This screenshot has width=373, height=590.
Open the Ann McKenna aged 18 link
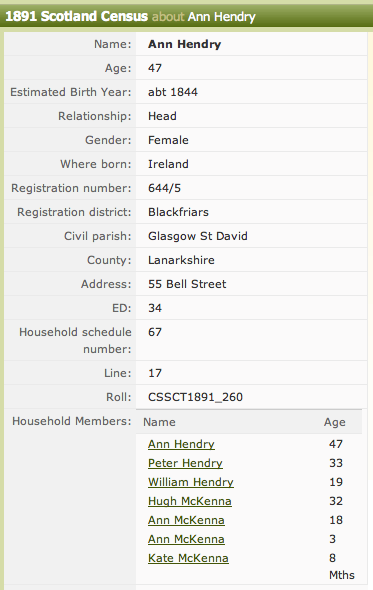click(x=186, y=520)
